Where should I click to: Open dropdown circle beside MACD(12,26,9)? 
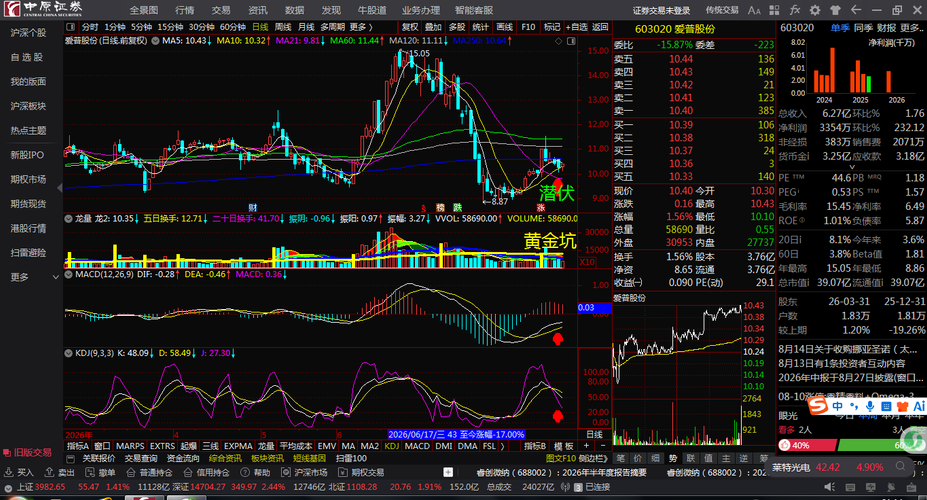69,274
